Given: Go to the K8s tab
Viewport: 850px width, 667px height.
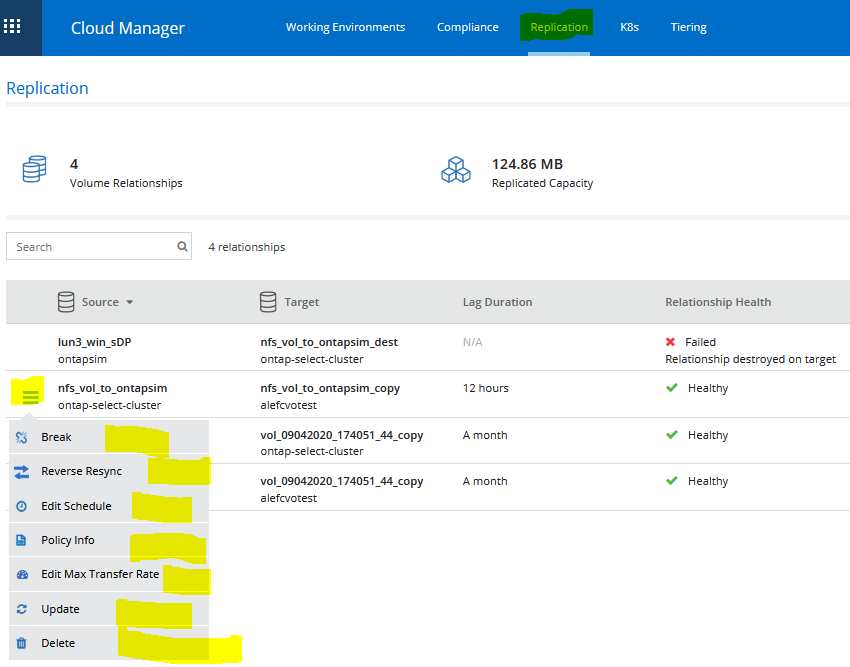Looking at the screenshot, I should tap(629, 27).
